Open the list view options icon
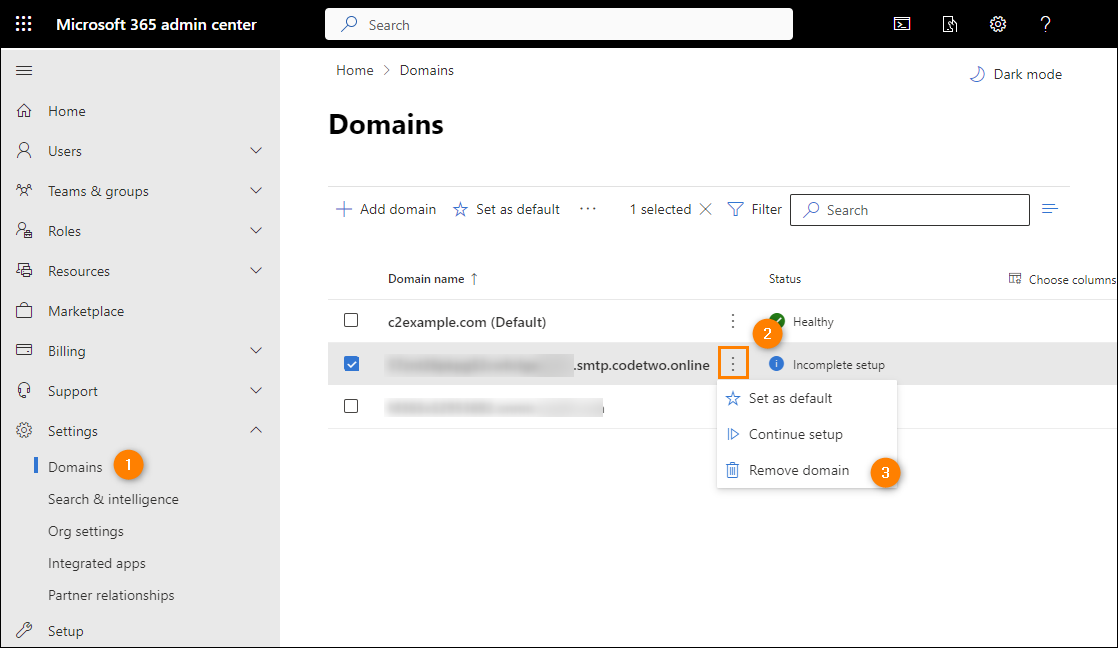Viewport: 1118px width, 648px height. pos(1049,209)
